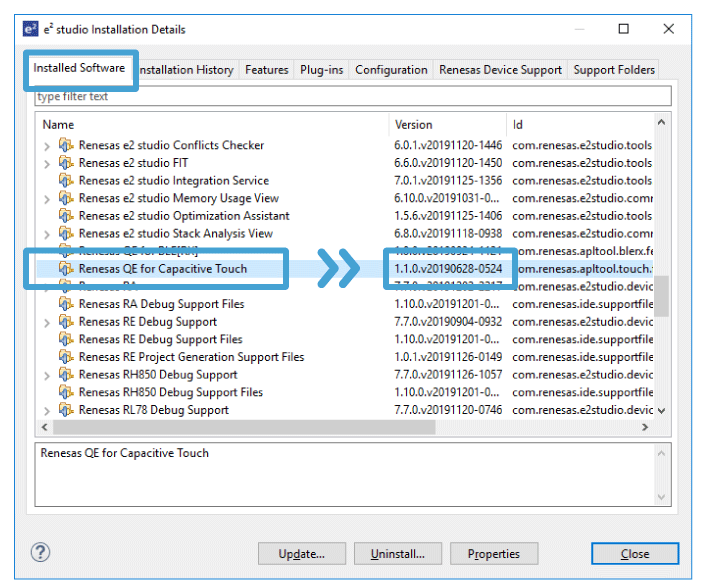Click the Stack Analysis View feature icon

coord(66,234)
